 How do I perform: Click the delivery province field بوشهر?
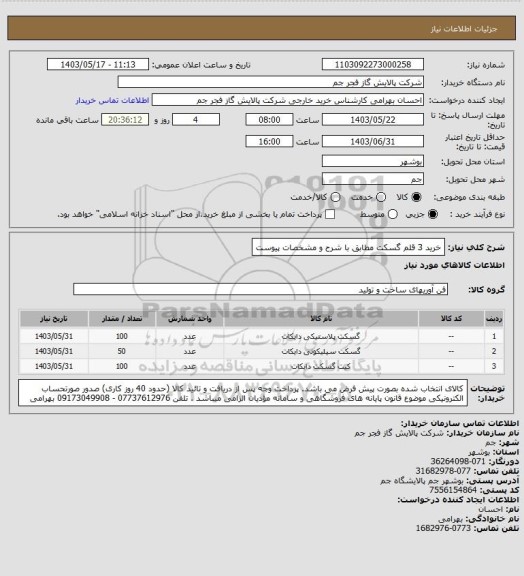click(x=373, y=161)
